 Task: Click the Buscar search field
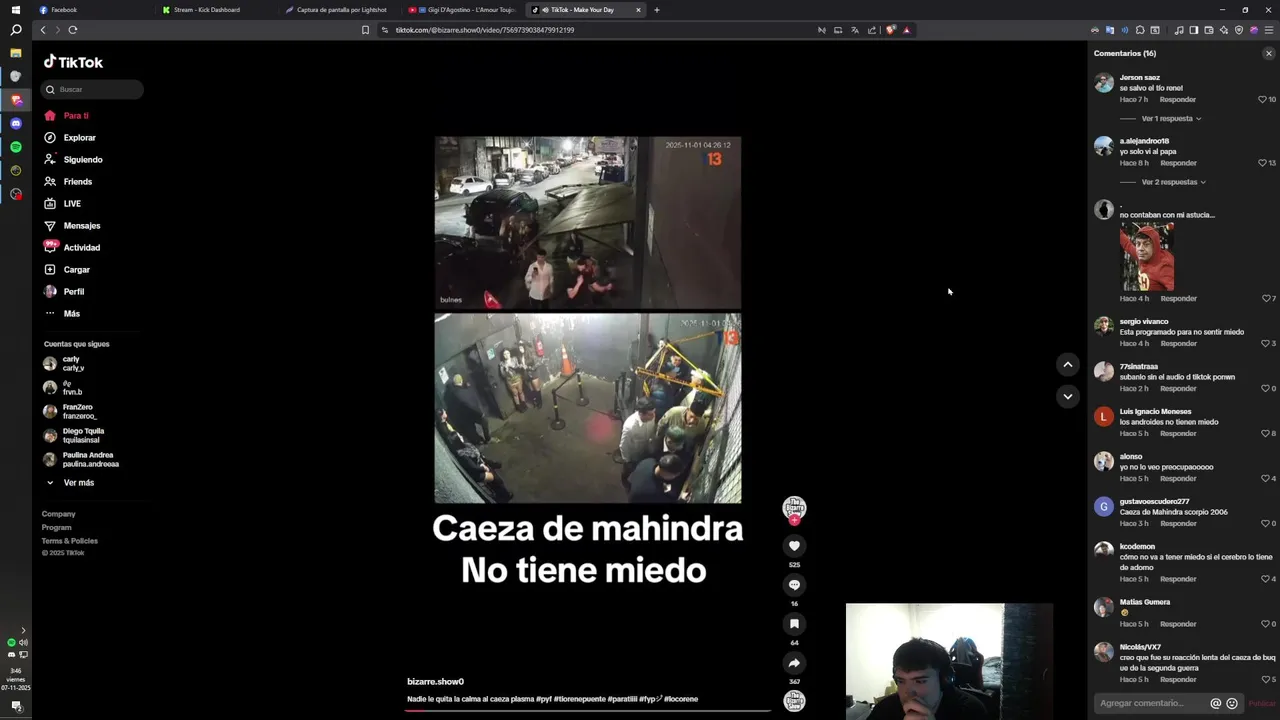pos(93,90)
